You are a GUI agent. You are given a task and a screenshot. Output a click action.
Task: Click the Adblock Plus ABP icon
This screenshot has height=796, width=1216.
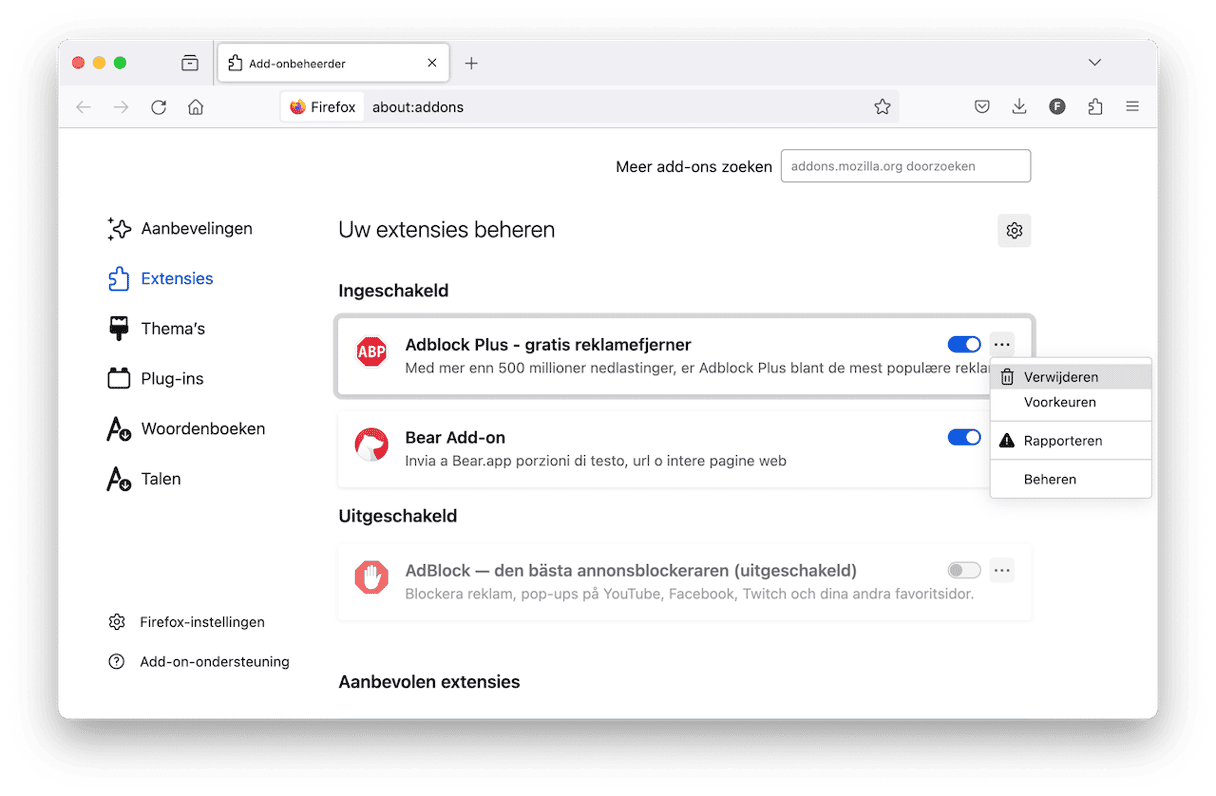(372, 352)
